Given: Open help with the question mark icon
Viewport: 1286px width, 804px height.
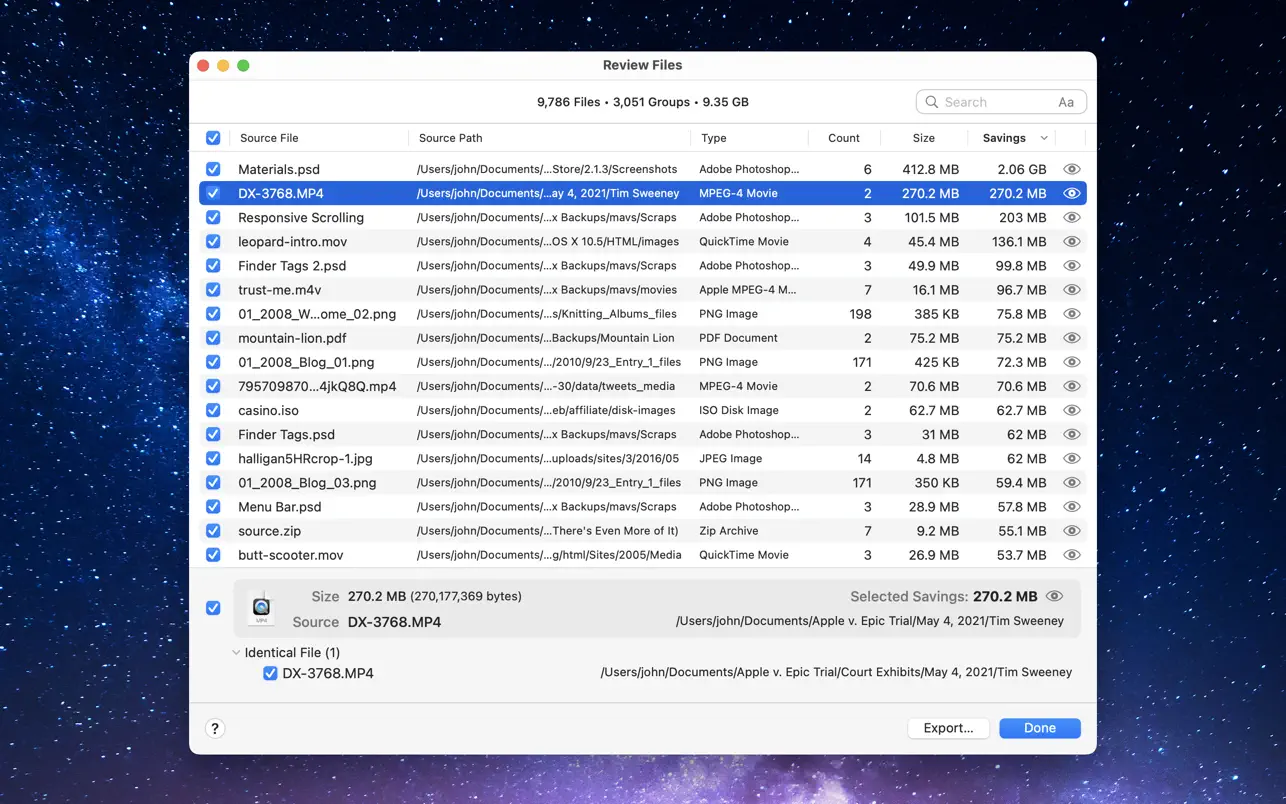Looking at the screenshot, I should pos(215,728).
